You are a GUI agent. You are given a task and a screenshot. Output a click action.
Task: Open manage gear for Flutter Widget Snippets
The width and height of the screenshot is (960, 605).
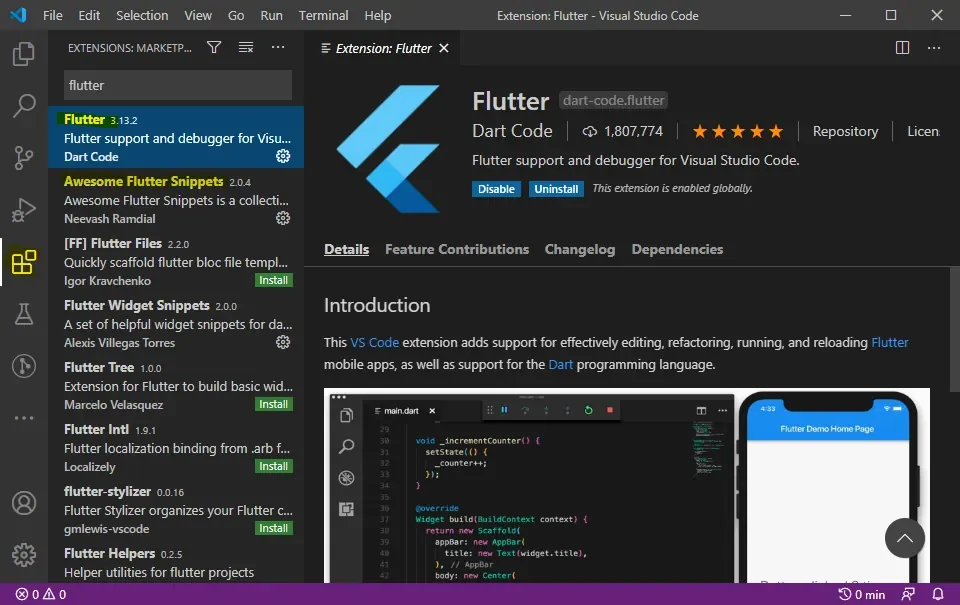(283, 342)
